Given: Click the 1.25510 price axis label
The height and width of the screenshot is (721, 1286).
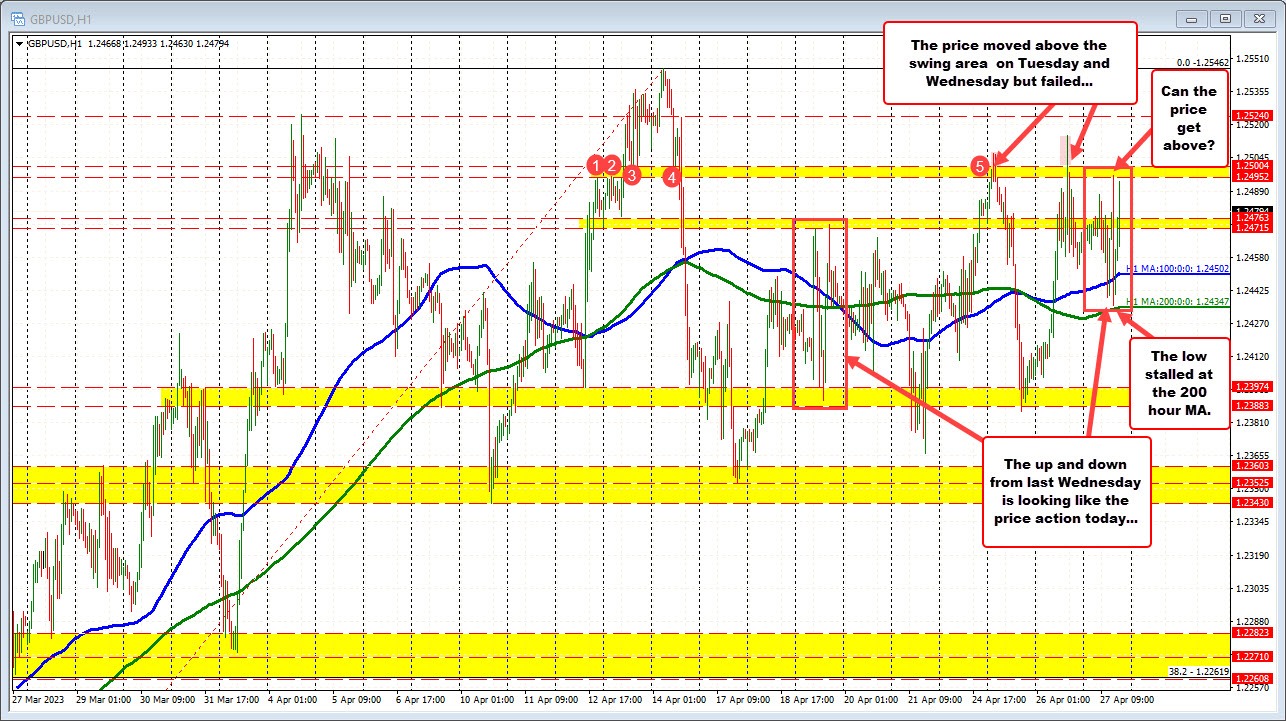Looking at the screenshot, I should (1254, 59).
